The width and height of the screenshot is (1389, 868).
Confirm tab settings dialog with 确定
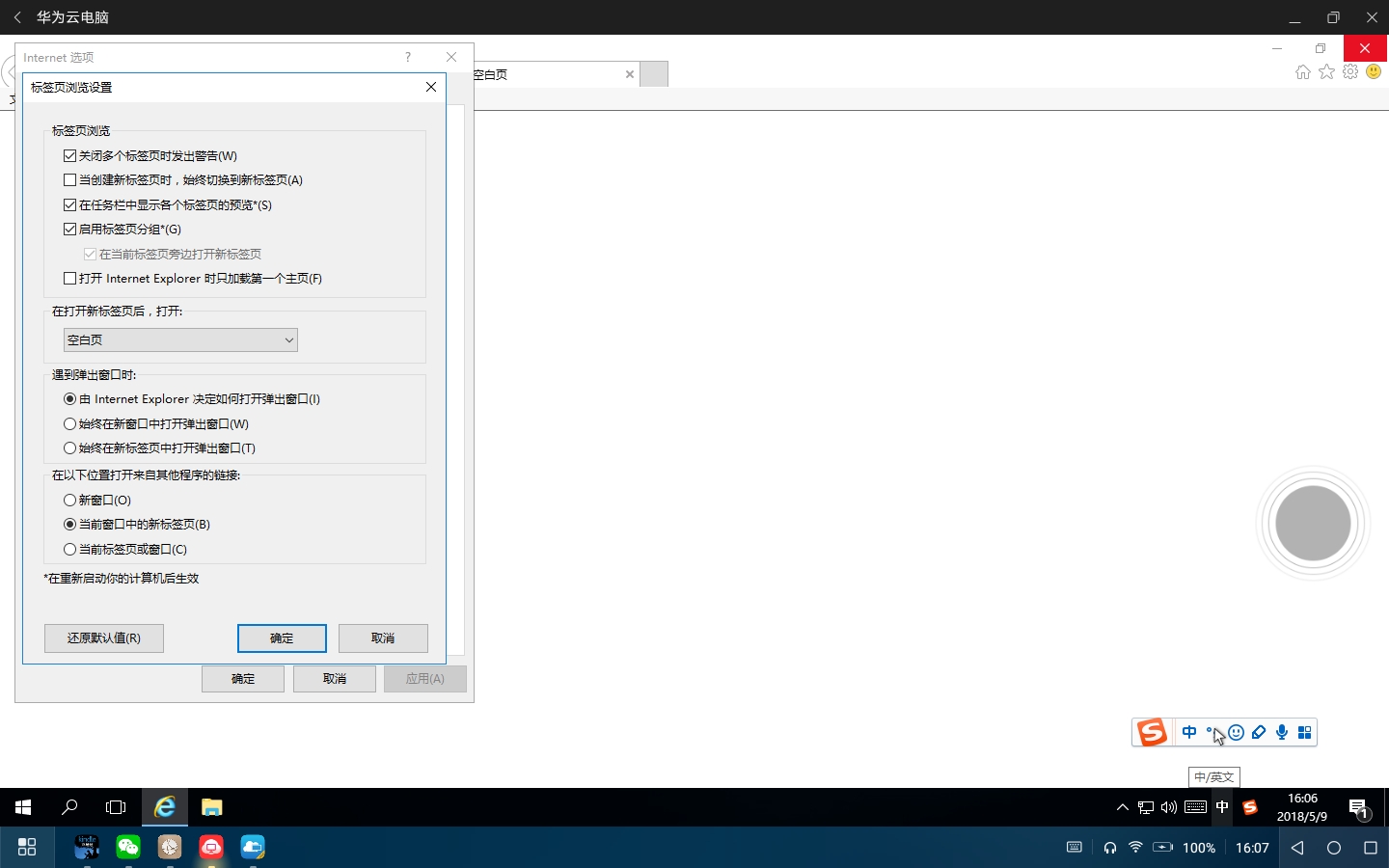pyautogui.click(x=282, y=638)
